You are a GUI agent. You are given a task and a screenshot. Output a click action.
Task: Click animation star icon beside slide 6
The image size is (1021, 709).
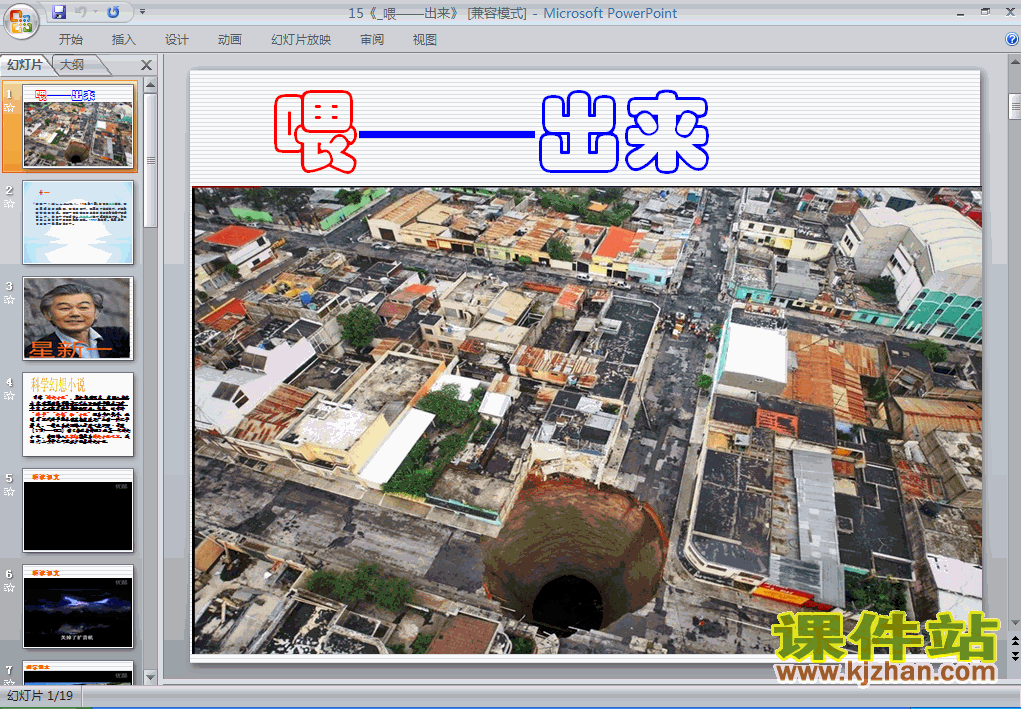pyautogui.click(x=9, y=588)
